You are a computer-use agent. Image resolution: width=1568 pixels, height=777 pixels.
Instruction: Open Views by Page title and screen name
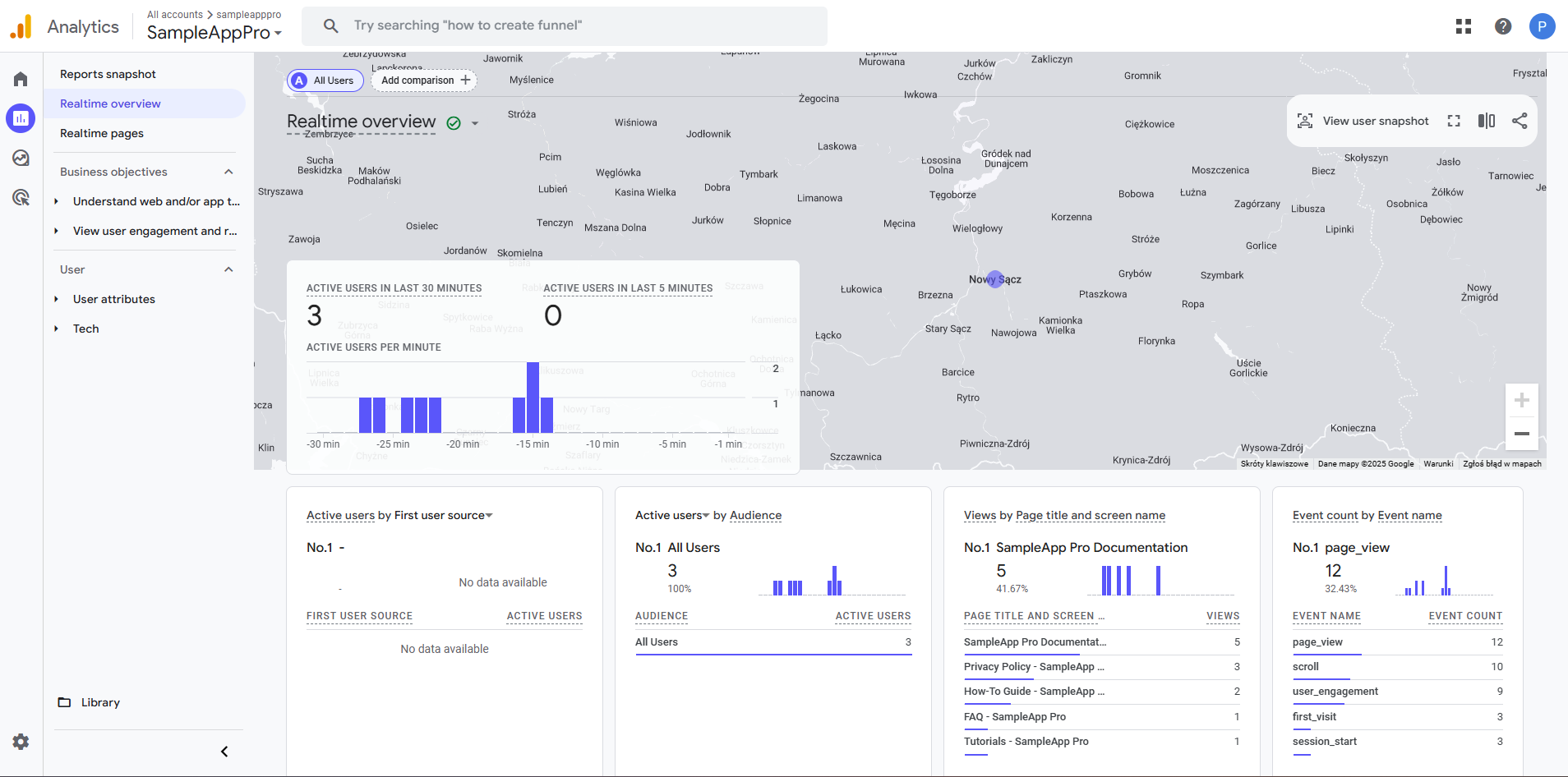point(1064,515)
